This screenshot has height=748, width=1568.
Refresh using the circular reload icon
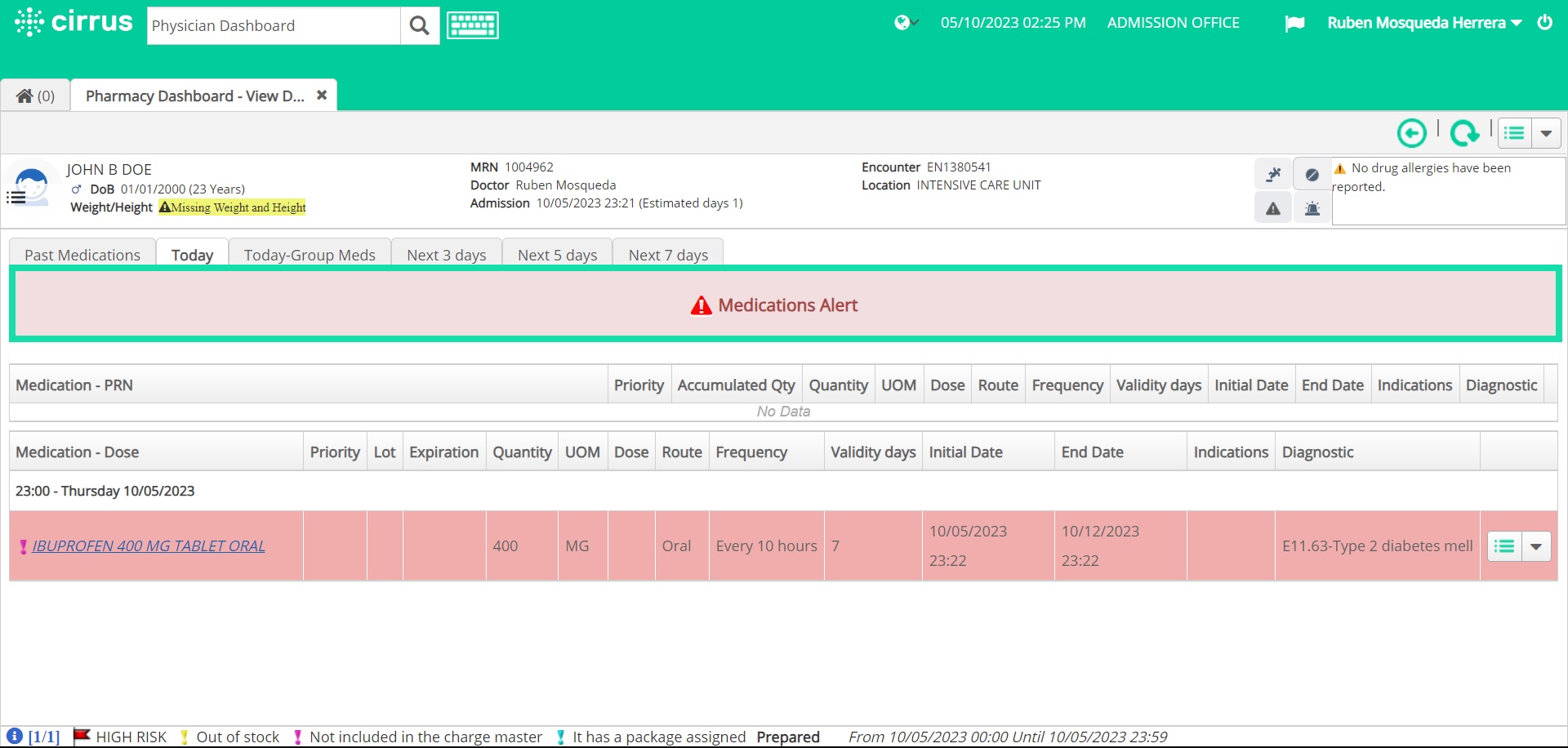[x=1464, y=132]
